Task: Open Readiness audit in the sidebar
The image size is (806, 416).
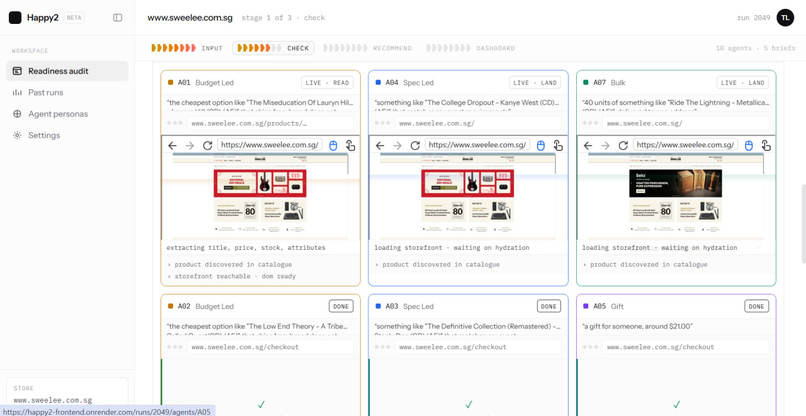Action: pos(67,71)
